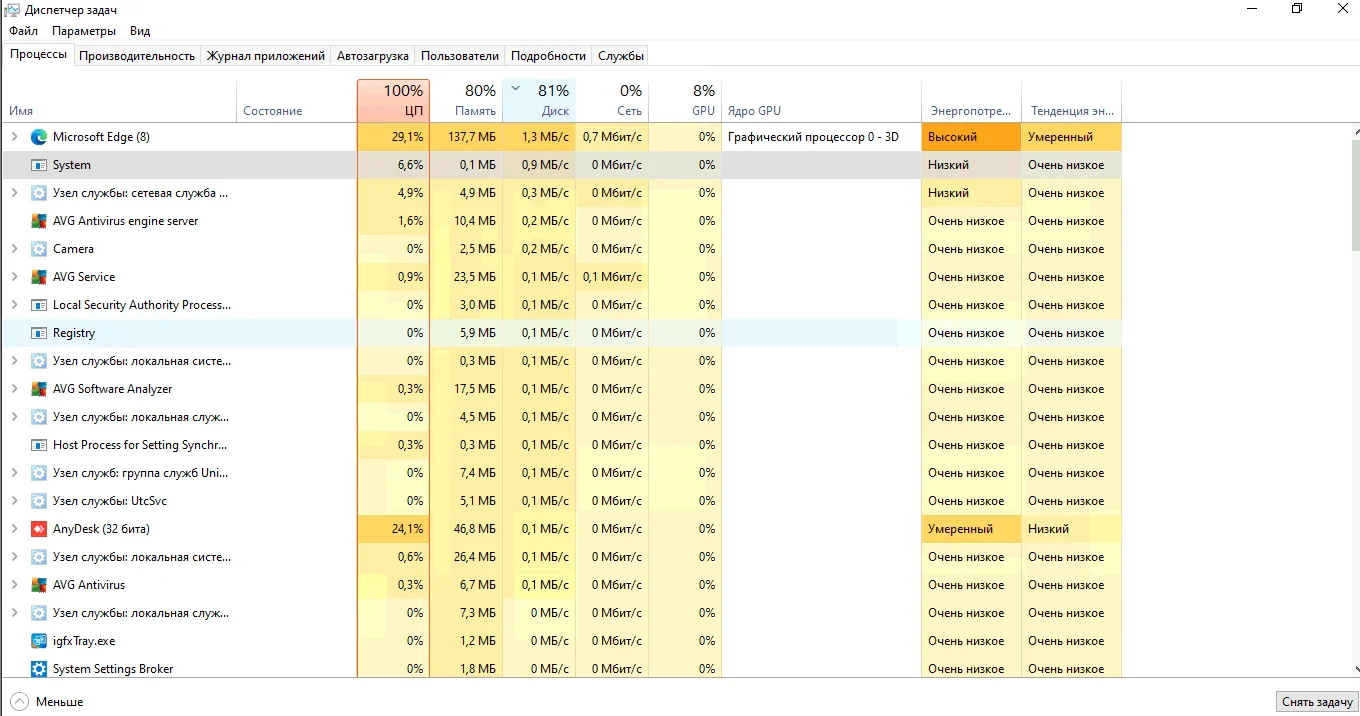1360x716 pixels.
Task: Click the System Settings Broker gear icon
Action: point(39,669)
